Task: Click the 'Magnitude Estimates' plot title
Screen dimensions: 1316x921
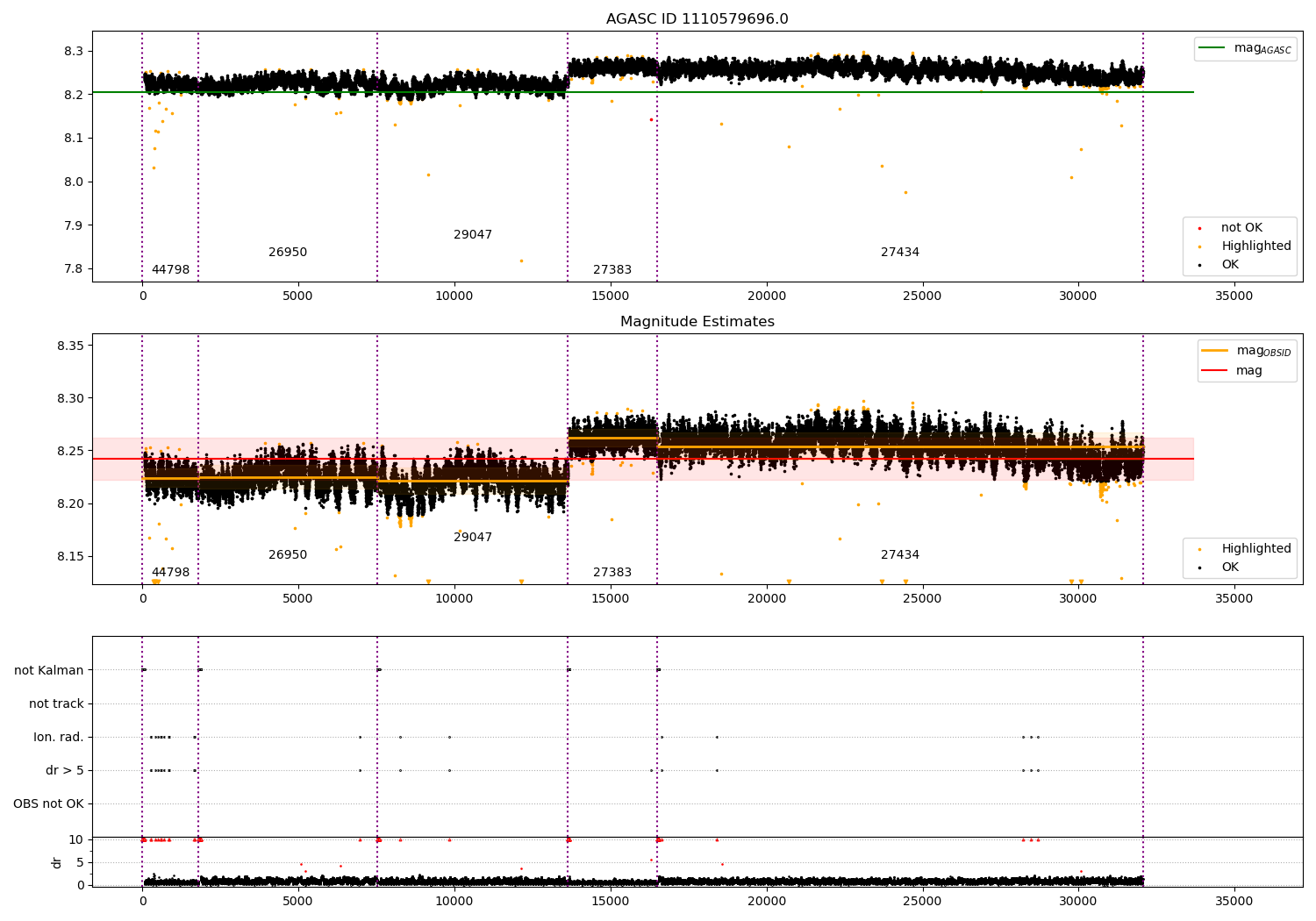Action: point(697,322)
